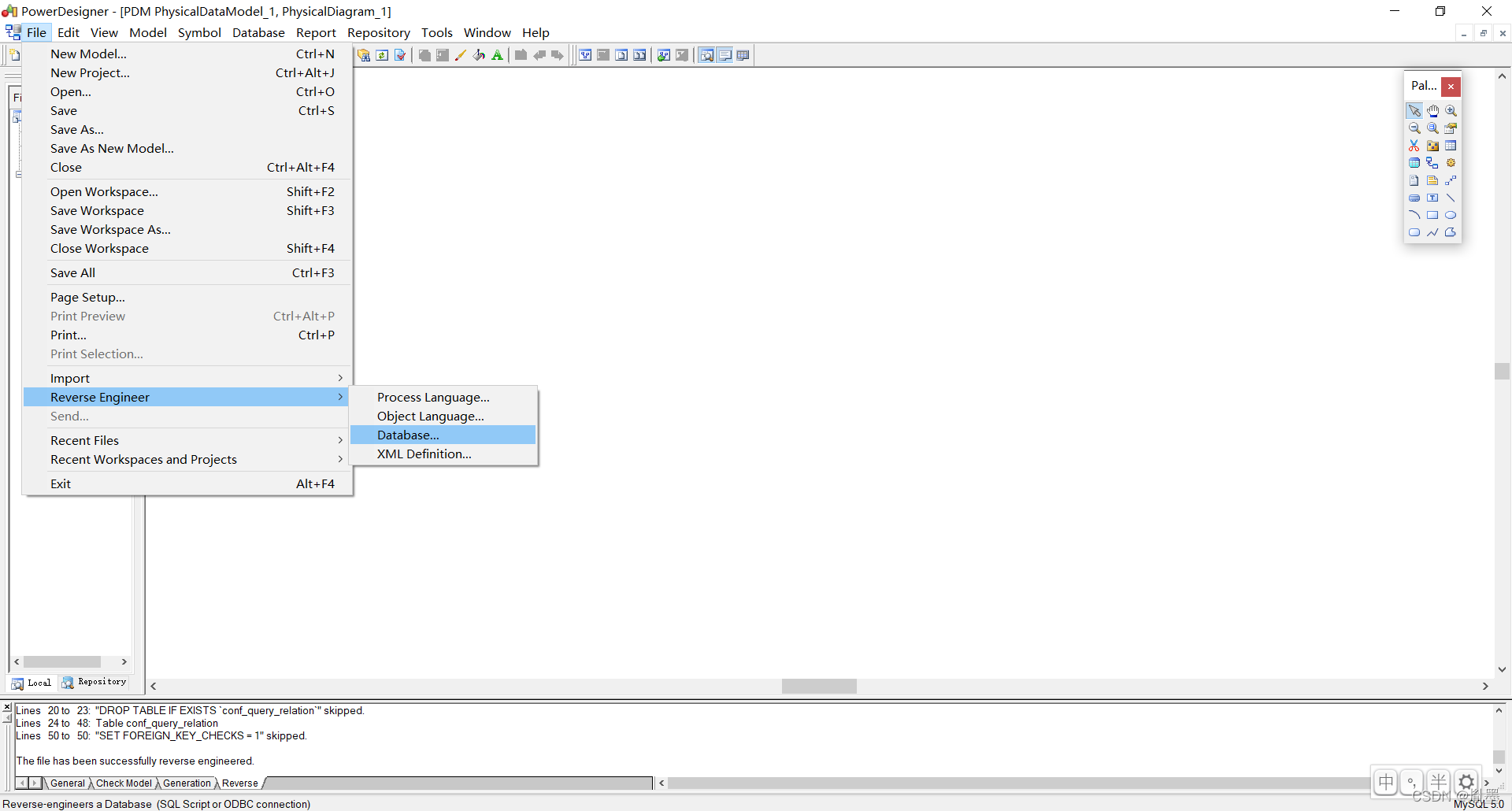The image size is (1512, 811).
Task: Open the Database menu
Action: click(x=258, y=32)
